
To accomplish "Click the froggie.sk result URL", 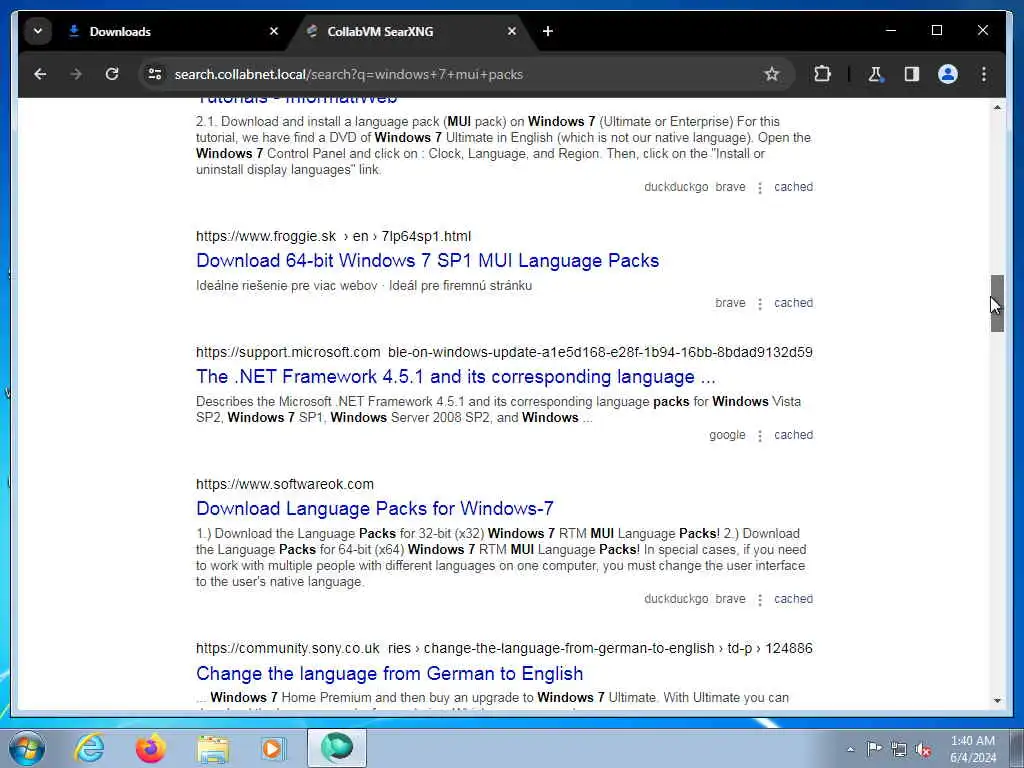I will tap(333, 236).
